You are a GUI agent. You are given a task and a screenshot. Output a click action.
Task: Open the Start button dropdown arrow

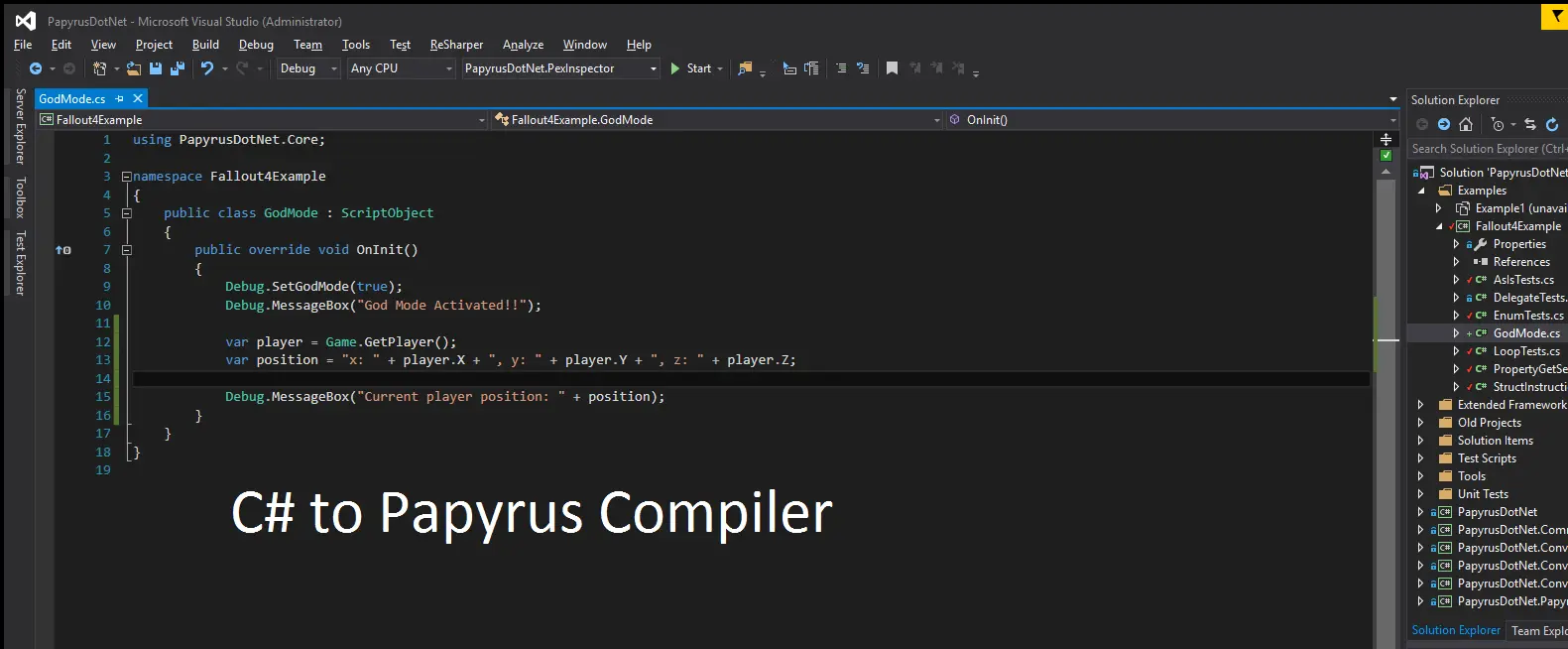(720, 68)
